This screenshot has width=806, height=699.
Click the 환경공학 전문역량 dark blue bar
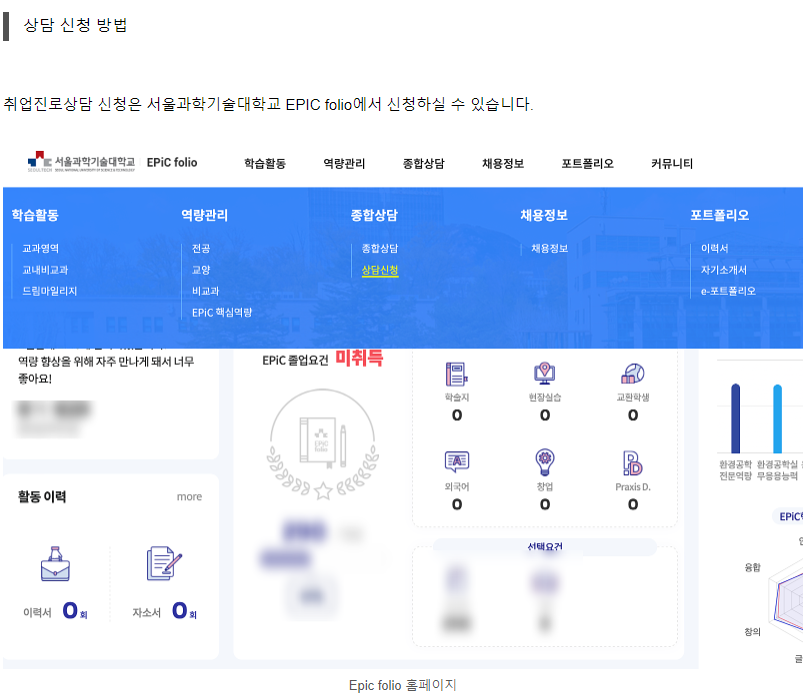coord(736,418)
